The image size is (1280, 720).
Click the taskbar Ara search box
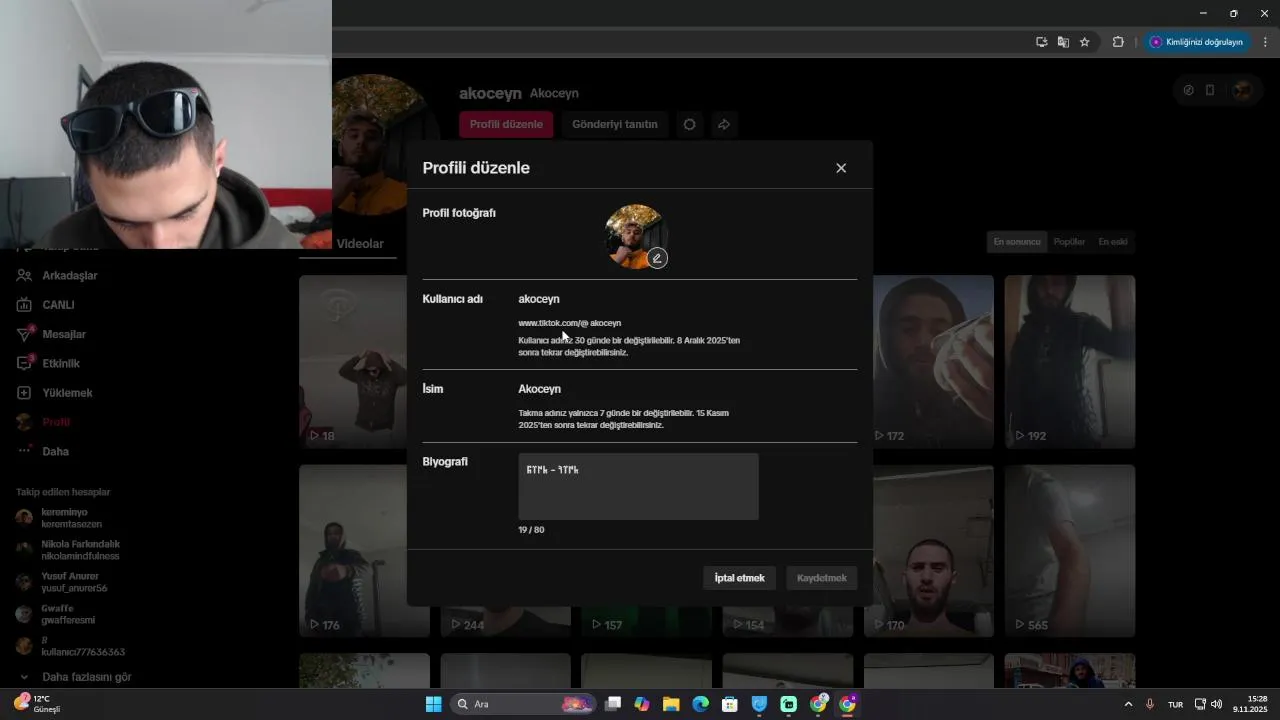pyautogui.click(x=524, y=704)
